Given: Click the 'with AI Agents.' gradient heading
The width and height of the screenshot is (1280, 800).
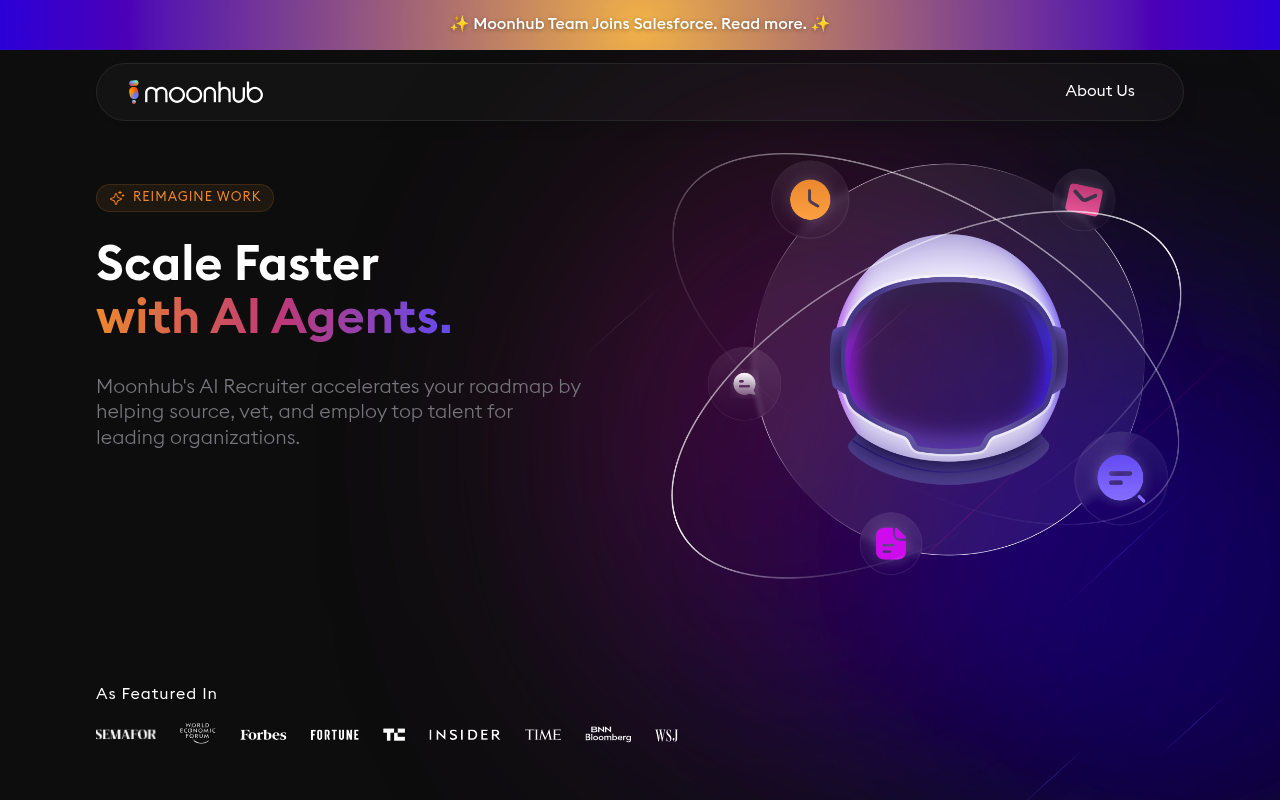Looking at the screenshot, I should (x=274, y=318).
